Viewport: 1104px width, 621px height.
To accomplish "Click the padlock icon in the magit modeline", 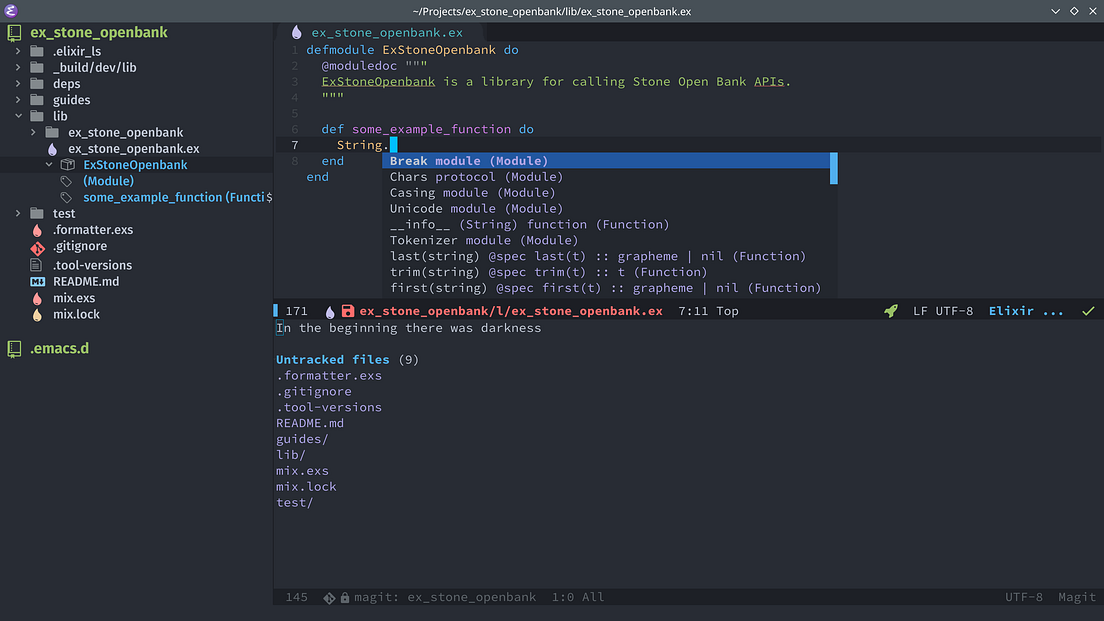I will pyautogui.click(x=344, y=597).
